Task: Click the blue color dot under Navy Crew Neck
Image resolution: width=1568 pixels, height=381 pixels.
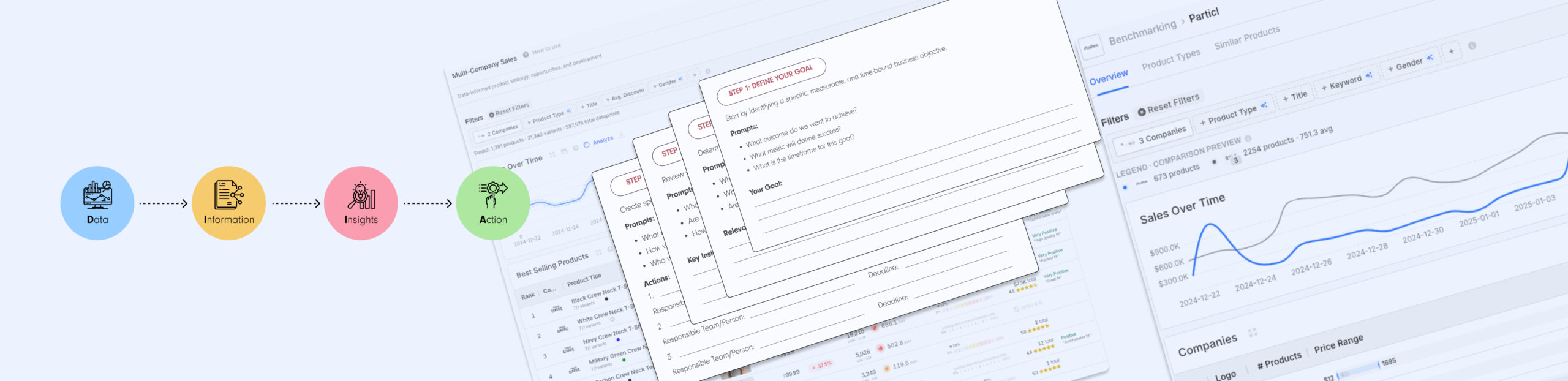Action: 618,339
